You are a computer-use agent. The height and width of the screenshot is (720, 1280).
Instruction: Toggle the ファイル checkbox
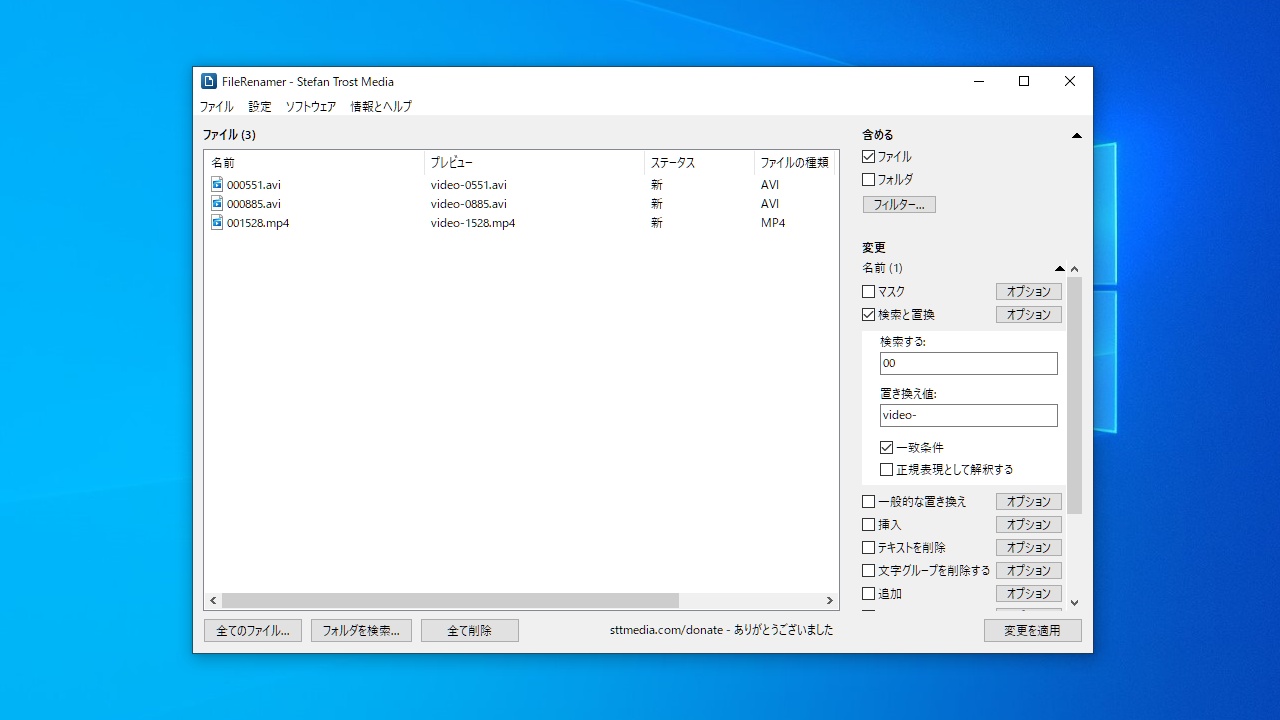pos(868,157)
